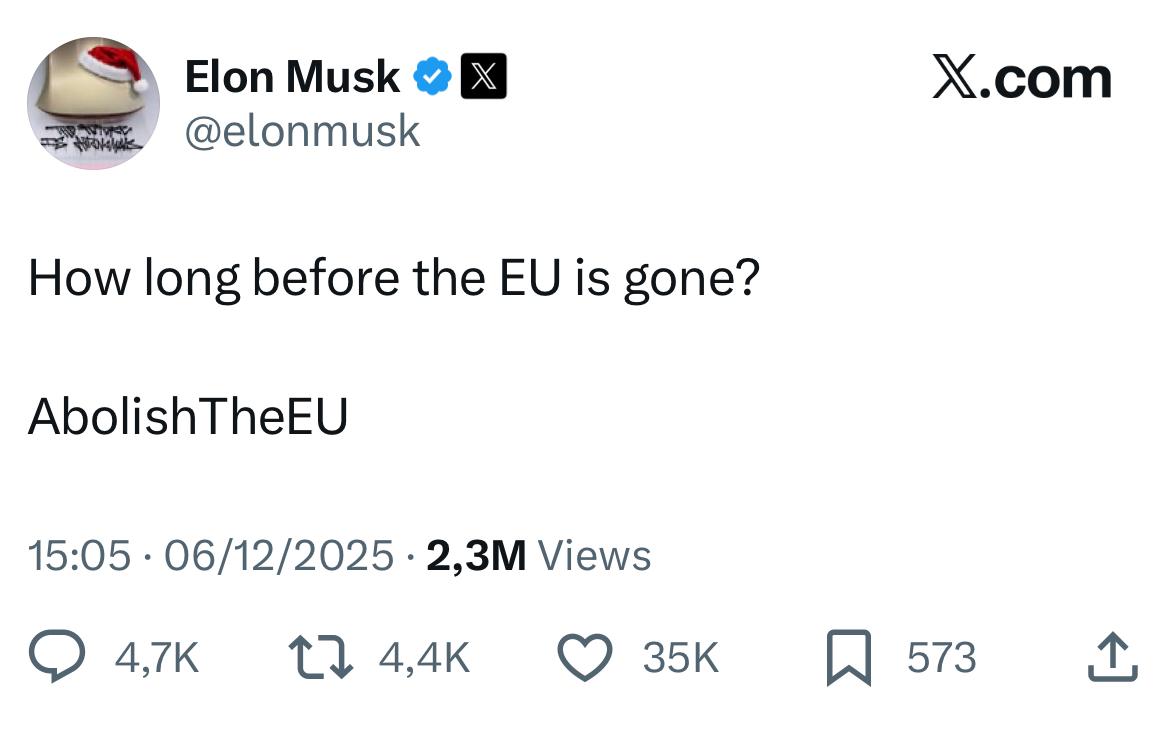The image size is (1170, 733).
Task: Open the @elonmusk handle link
Action: click(302, 131)
